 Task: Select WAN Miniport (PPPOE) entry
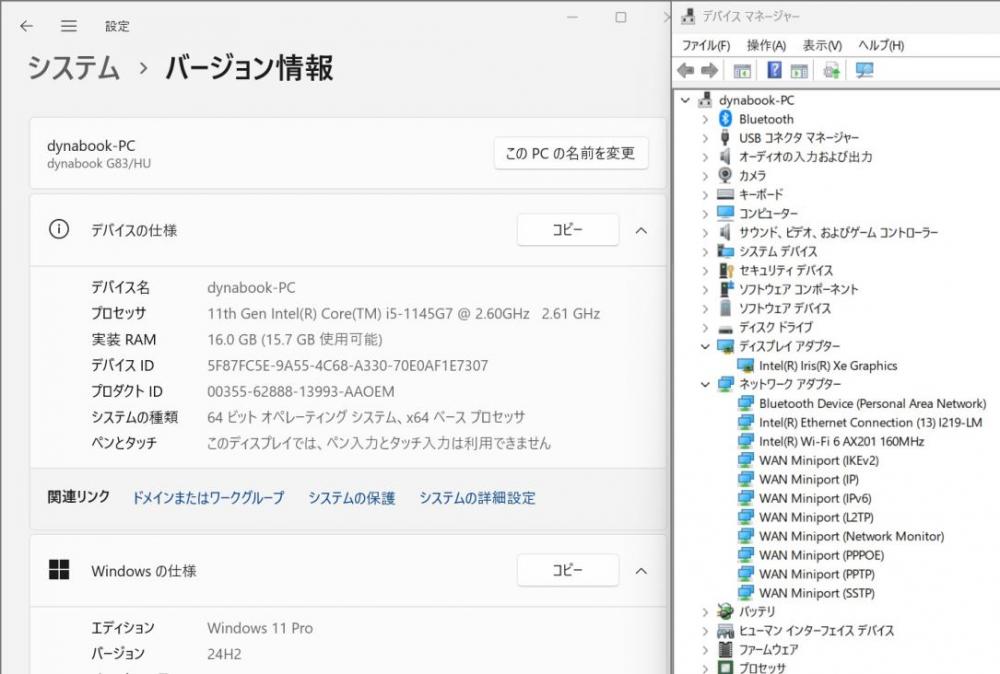click(x=821, y=555)
